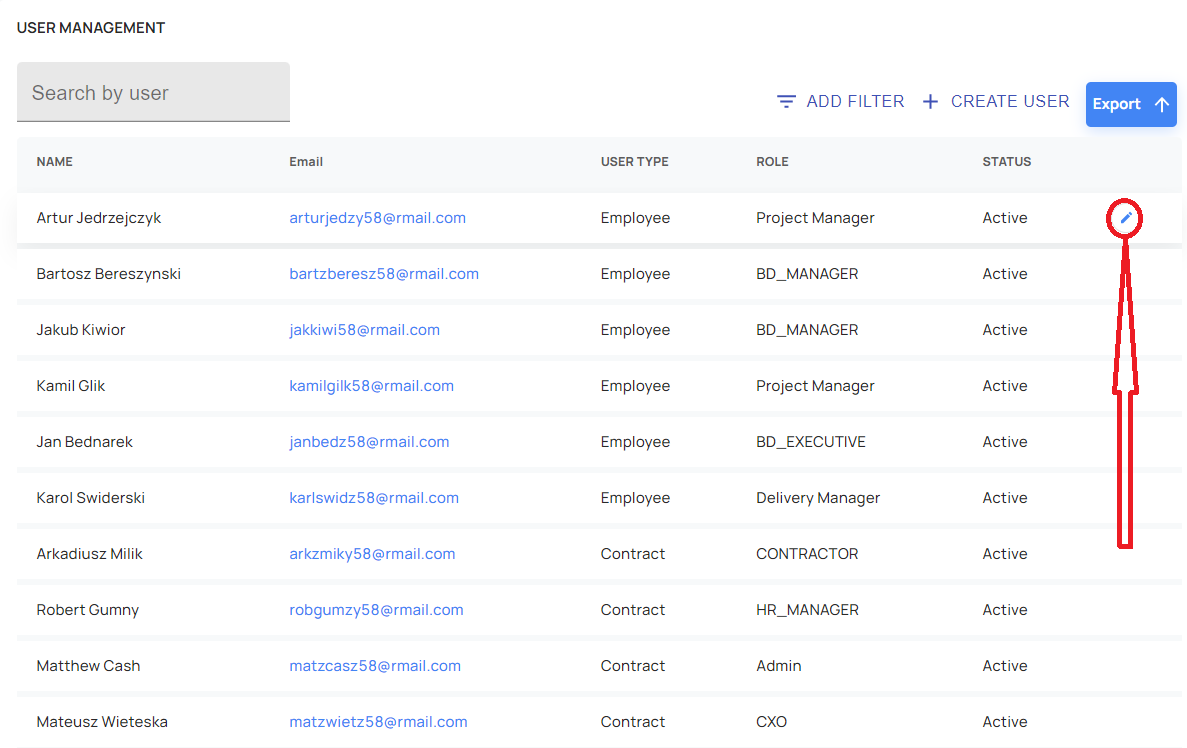Click the USER TYPE column header

634,162
